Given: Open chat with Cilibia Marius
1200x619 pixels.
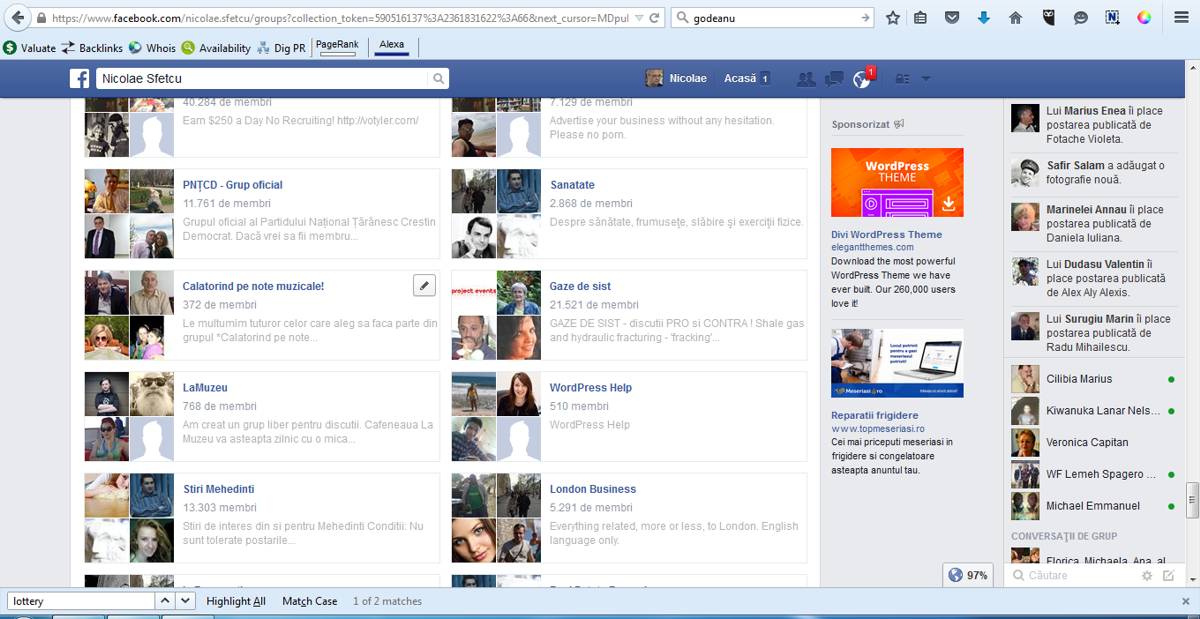Looking at the screenshot, I should [x=1092, y=379].
